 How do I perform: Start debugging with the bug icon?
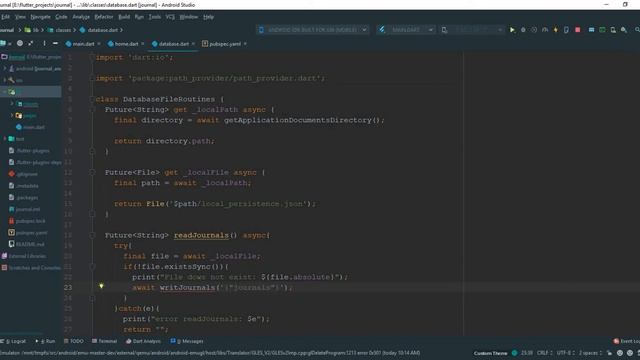[523, 30]
